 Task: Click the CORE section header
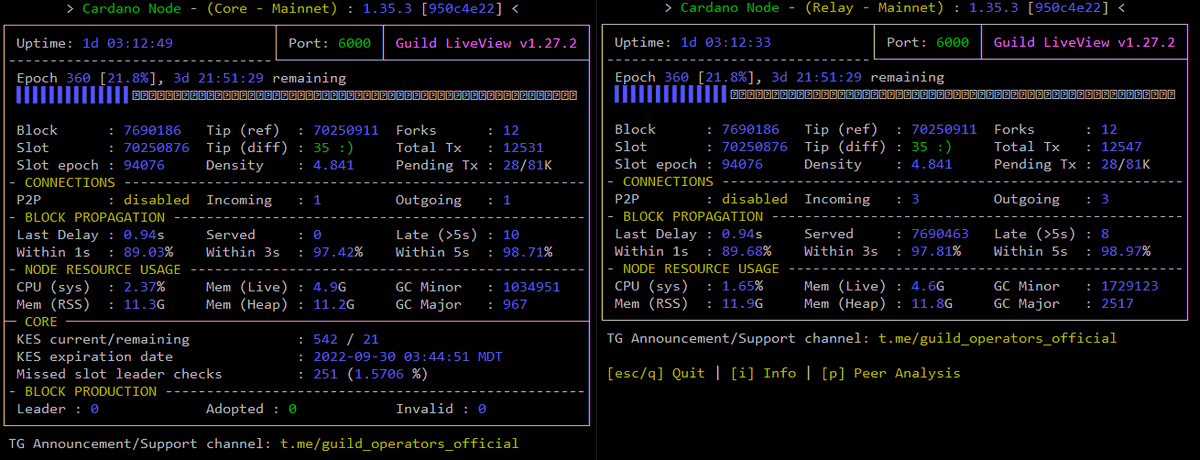click(x=41, y=321)
